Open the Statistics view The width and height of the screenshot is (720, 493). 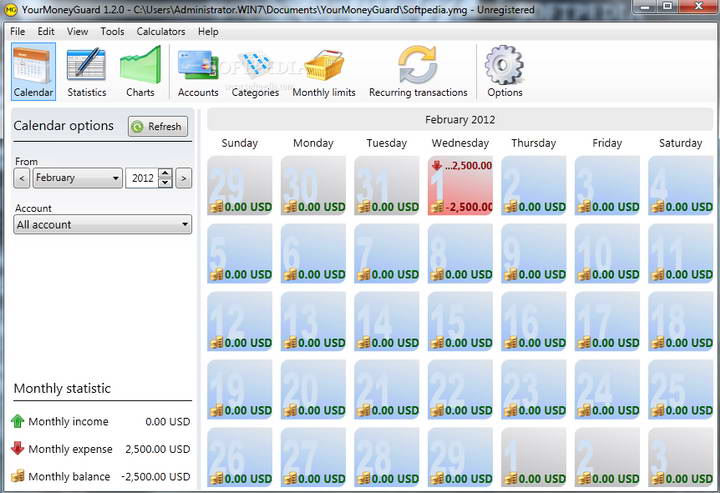coord(86,72)
